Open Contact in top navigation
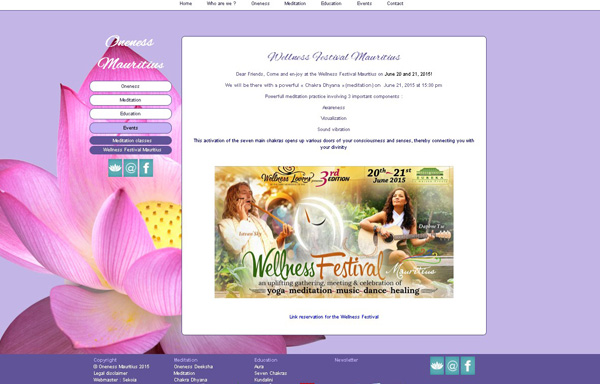 click(395, 3)
